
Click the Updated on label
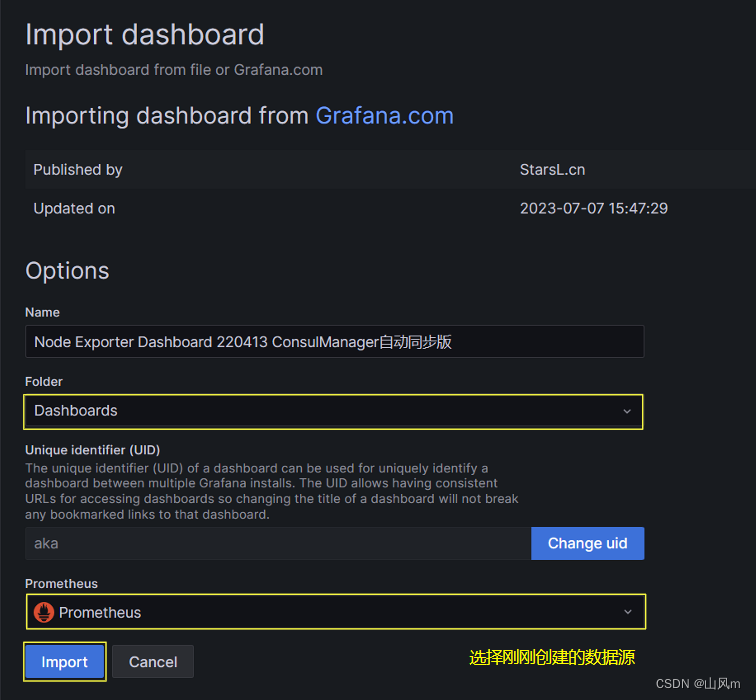click(74, 208)
